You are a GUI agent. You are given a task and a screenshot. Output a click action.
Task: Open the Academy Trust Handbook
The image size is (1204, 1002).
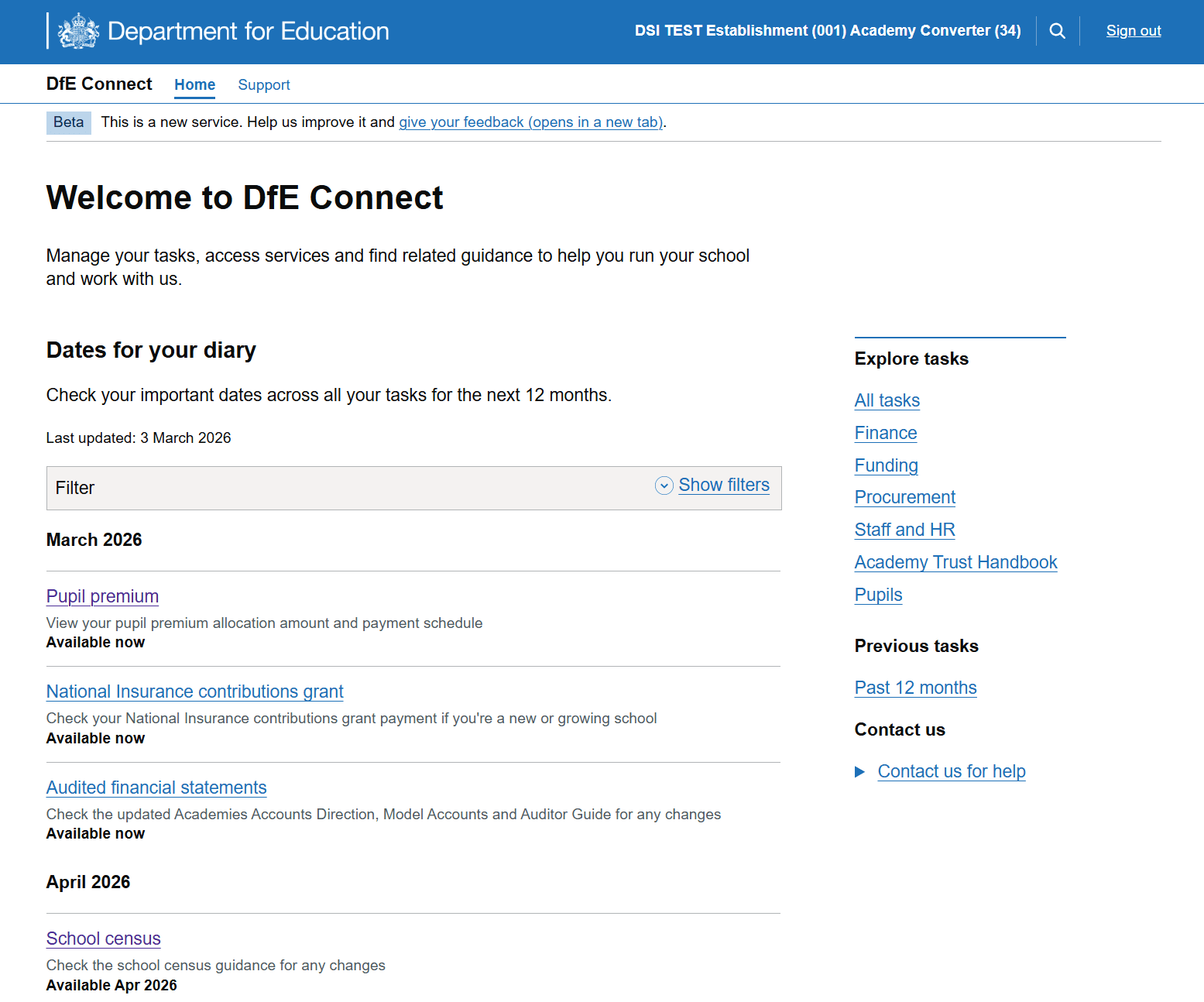click(x=955, y=562)
